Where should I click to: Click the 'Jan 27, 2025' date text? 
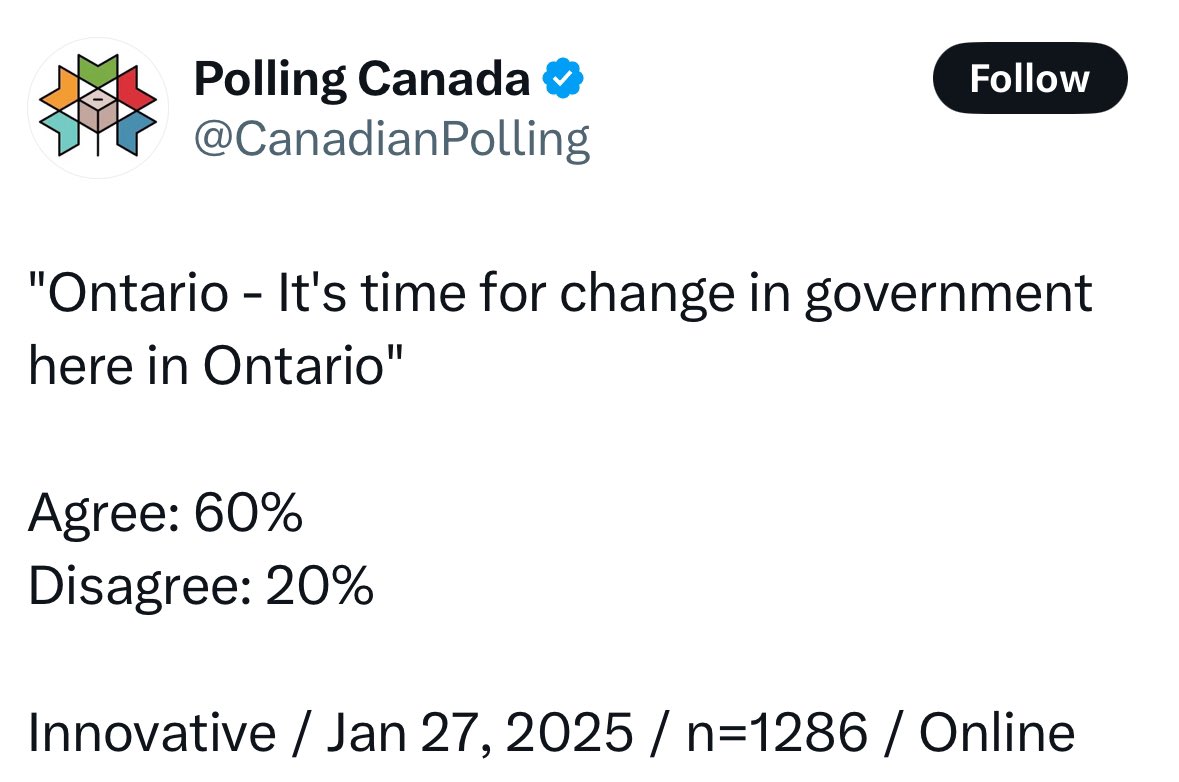click(480, 732)
